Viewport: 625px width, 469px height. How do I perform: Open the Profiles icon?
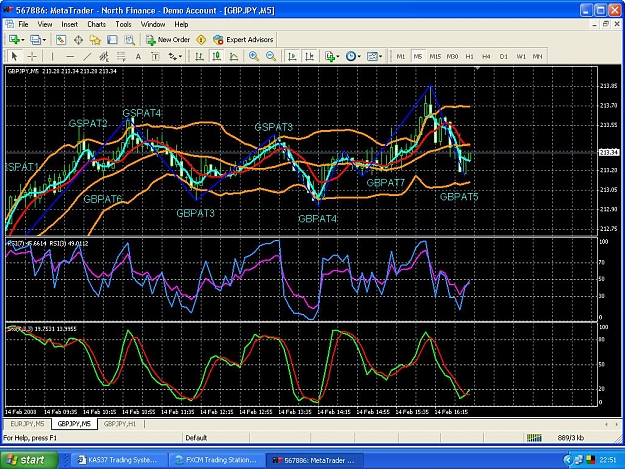(35, 39)
